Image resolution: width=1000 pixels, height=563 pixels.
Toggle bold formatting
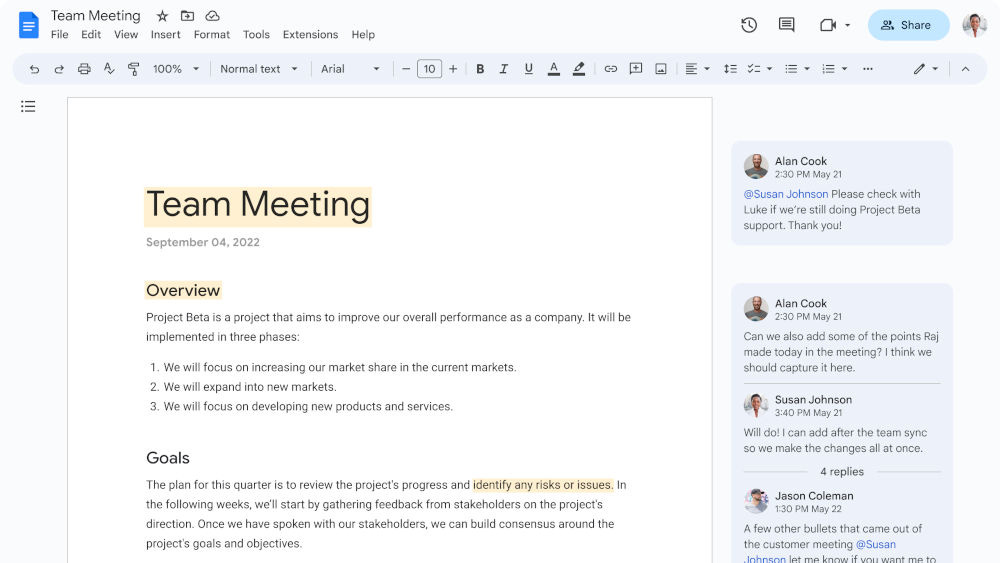(480, 69)
